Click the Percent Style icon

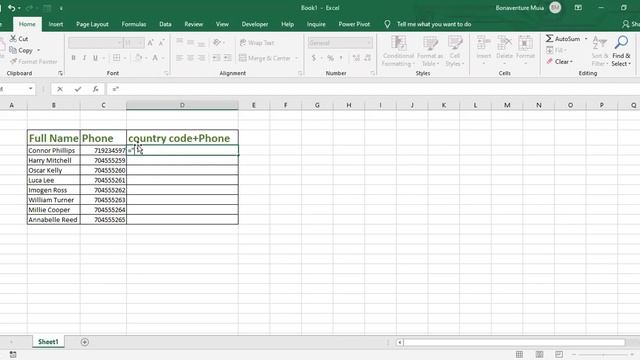(330, 58)
